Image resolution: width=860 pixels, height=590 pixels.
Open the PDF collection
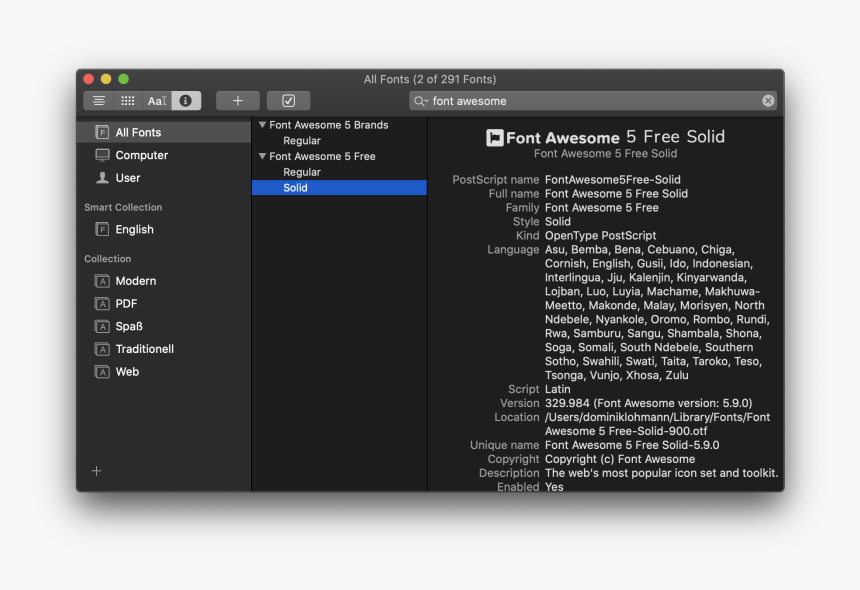point(163,303)
